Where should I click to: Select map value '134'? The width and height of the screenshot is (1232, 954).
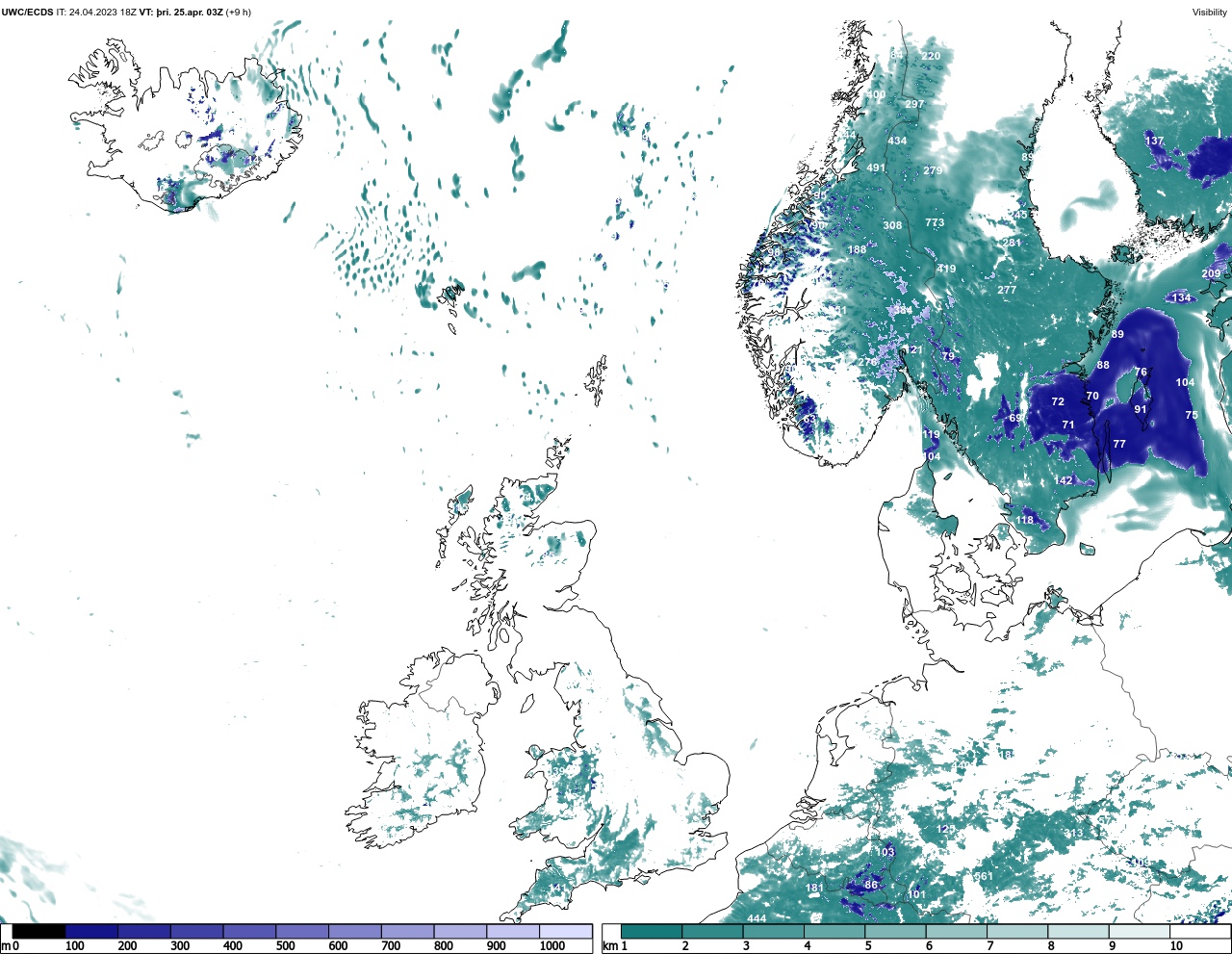(x=1181, y=297)
